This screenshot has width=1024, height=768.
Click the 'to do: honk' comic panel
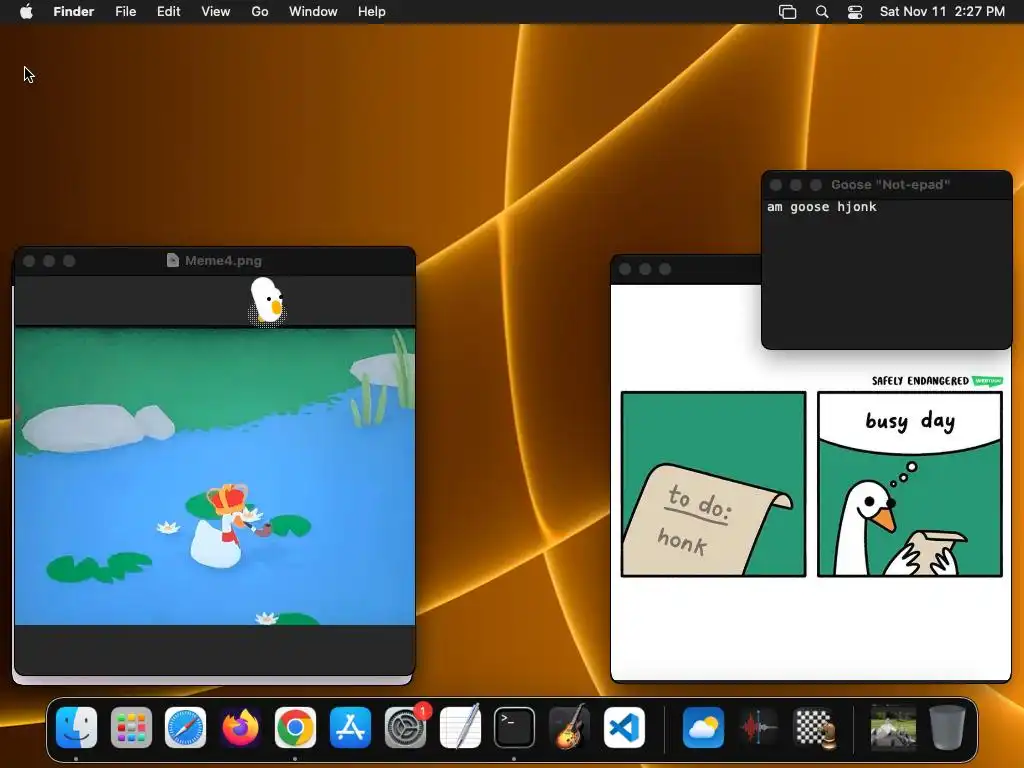714,484
